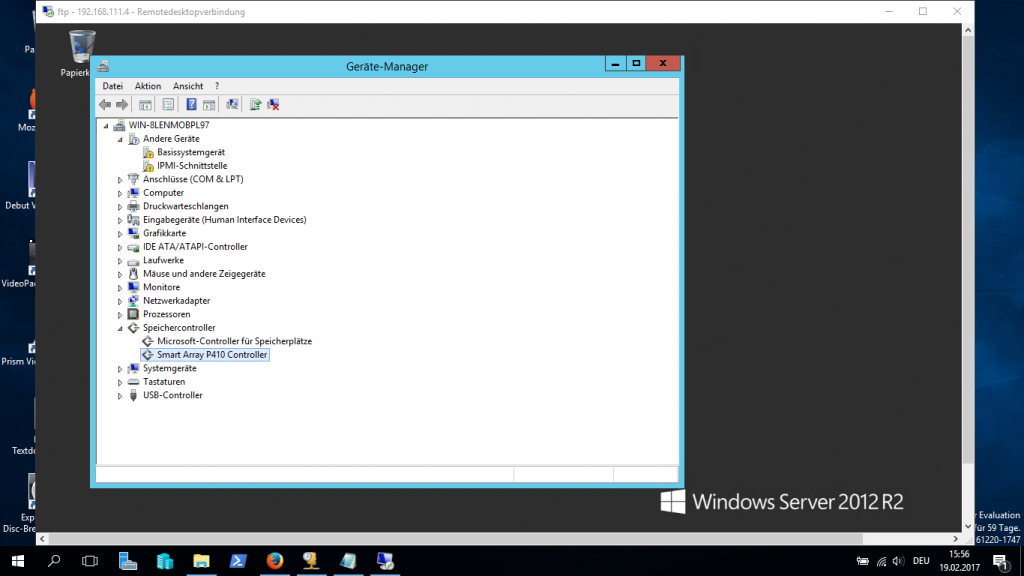Image resolution: width=1024 pixels, height=576 pixels.
Task: Select the Basissystemgerät warning device icon
Action: [148, 152]
